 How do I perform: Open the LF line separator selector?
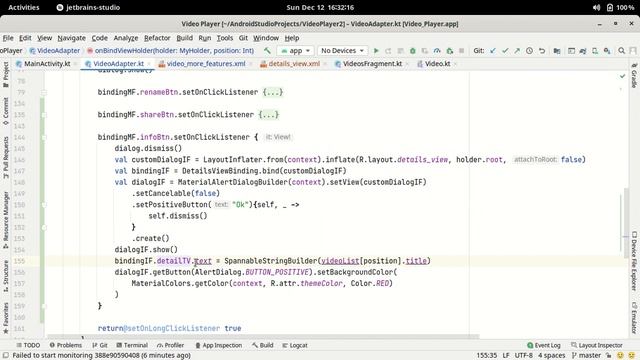click(x=506, y=356)
